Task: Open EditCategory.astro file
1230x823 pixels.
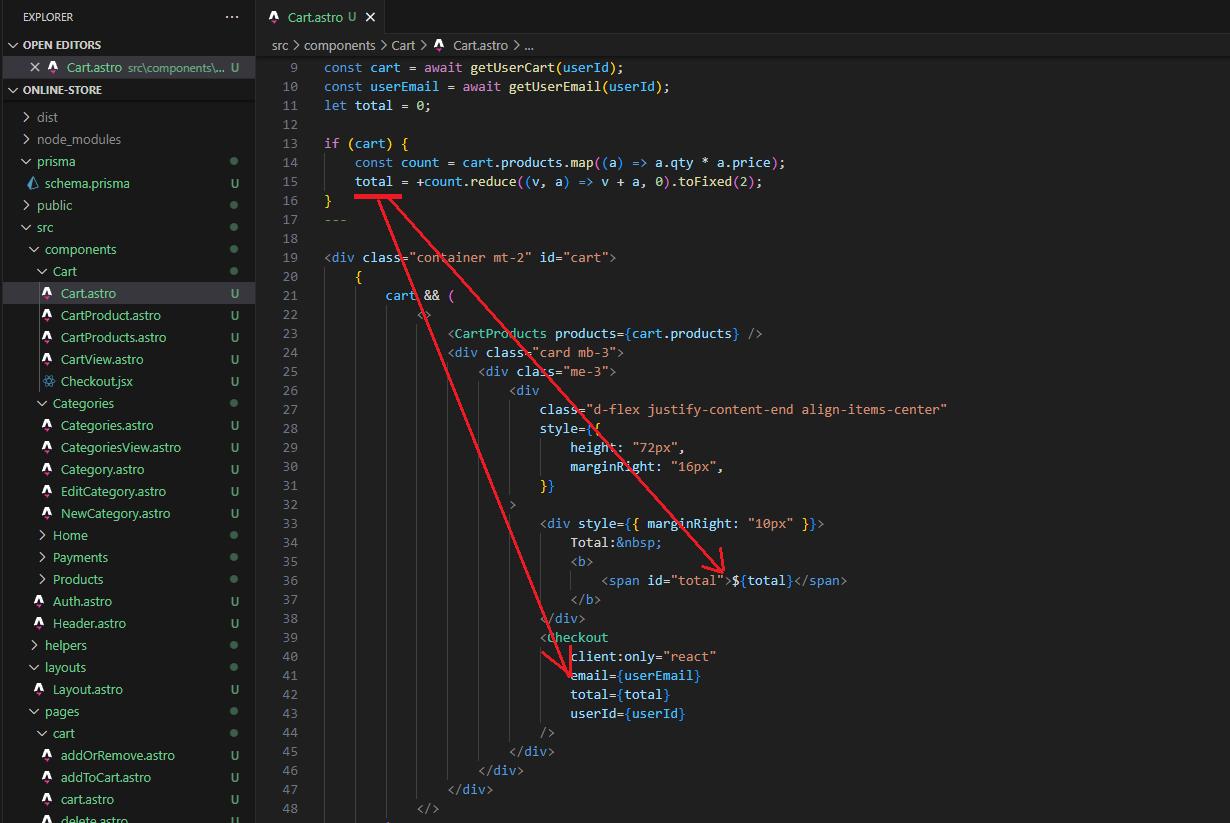Action: pyautogui.click(x=113, y=491)
